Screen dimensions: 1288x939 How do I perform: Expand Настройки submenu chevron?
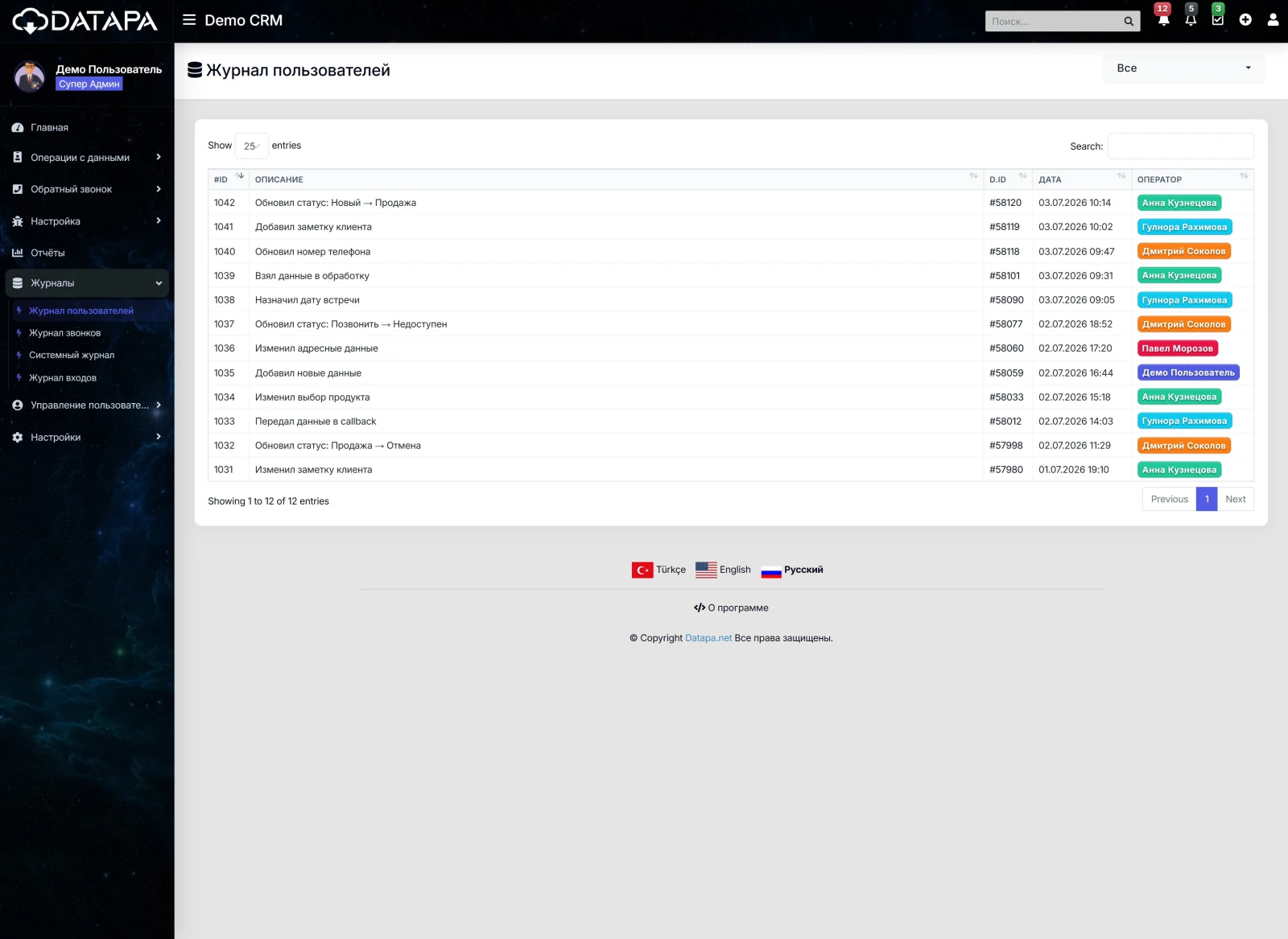[x=159, y=437]
